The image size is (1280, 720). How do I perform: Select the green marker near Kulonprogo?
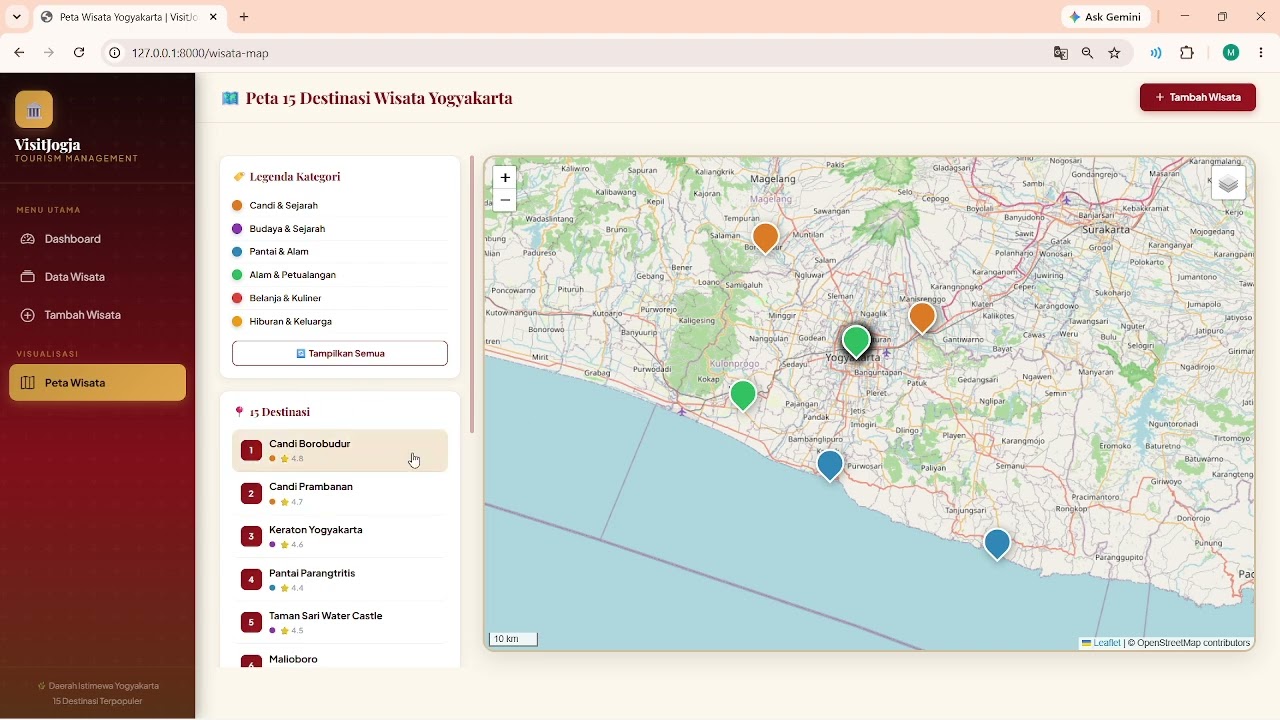pyautogui.click(x=743, y=395)
